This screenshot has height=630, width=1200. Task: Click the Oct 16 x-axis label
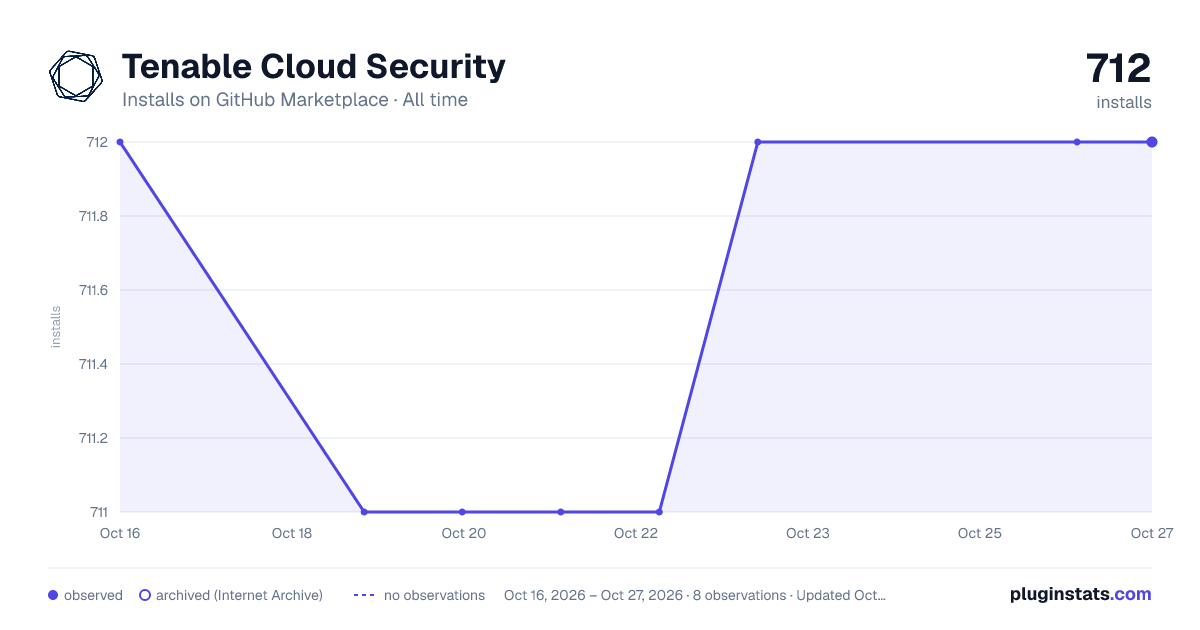pyautogui.click(x=120, y=533)
